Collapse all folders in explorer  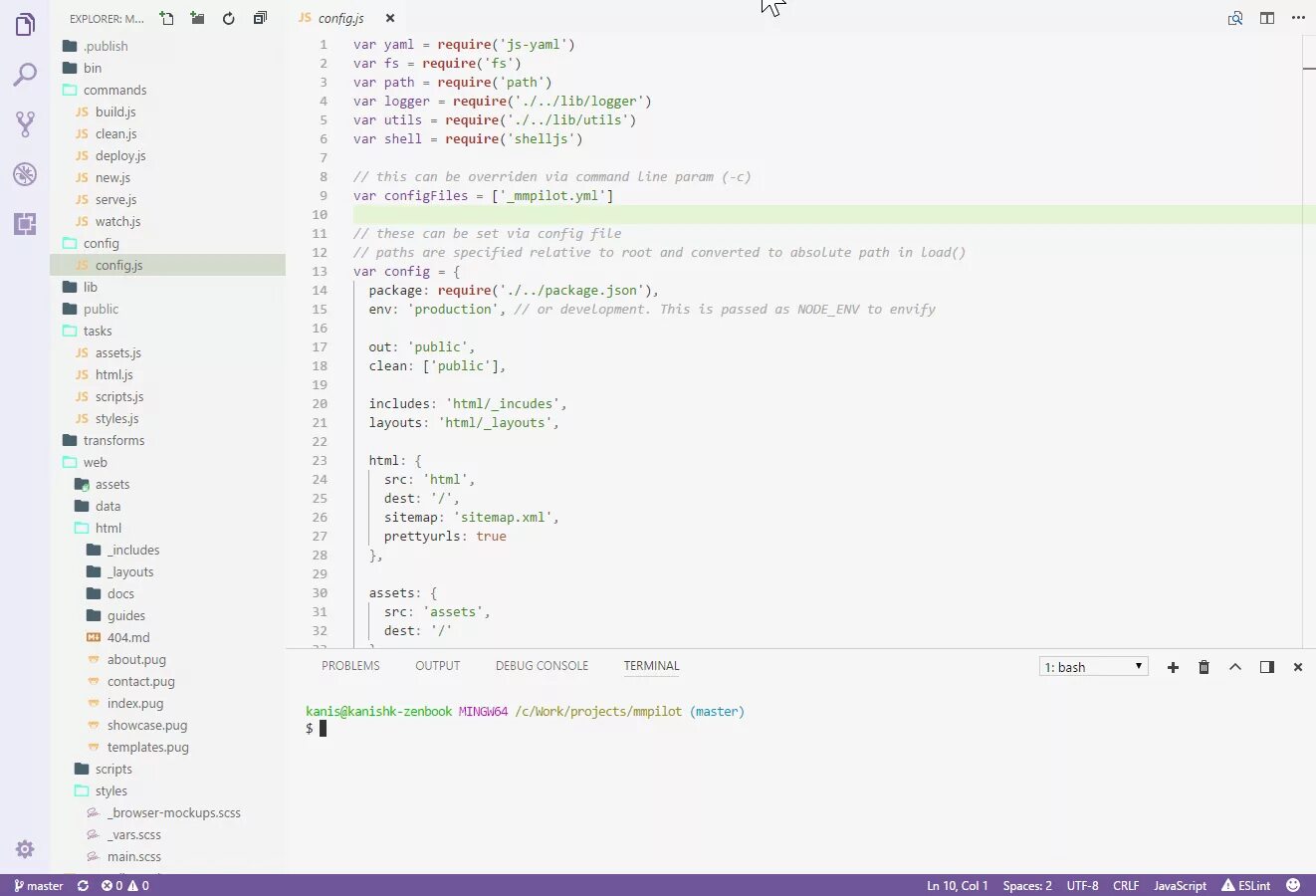click(260, 18)
